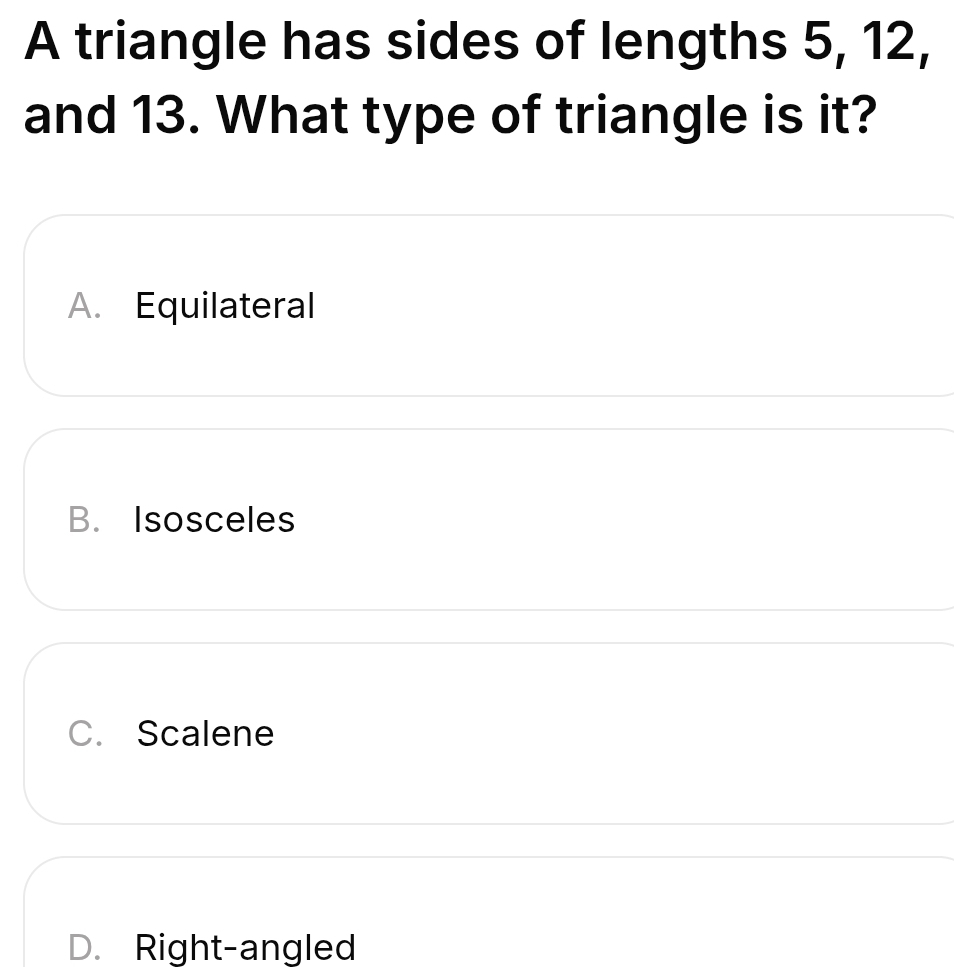Viewport: 954px width, 967px height.
Task: Click the Right-angled text
Action: click(245, 948)
